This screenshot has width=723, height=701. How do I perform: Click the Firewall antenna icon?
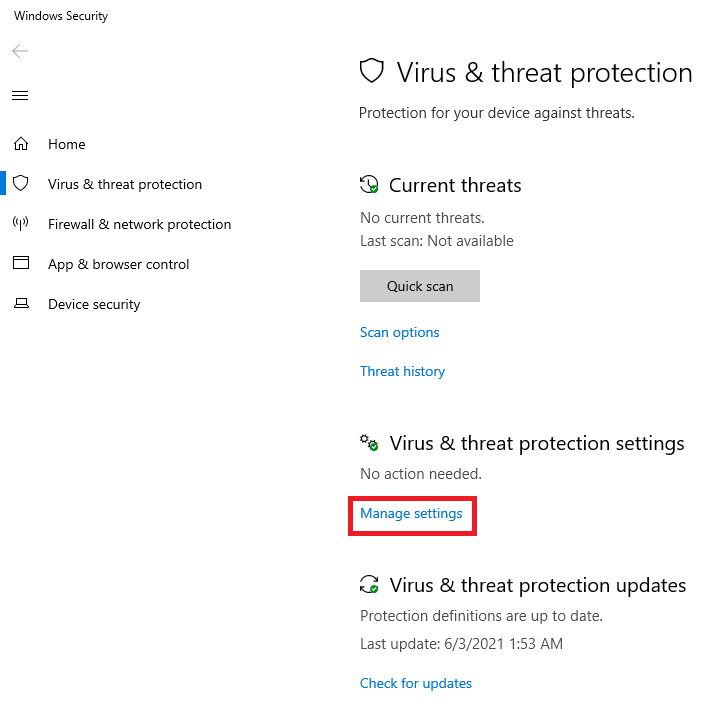pos(20,224)
